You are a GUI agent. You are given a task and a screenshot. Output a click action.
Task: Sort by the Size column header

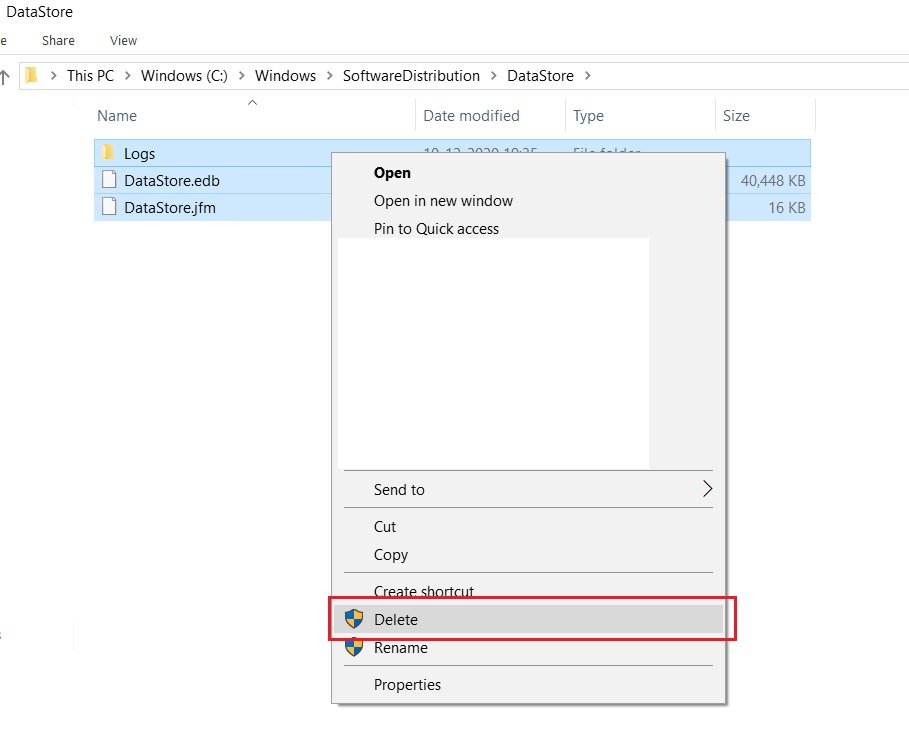(x=736, y=116)
